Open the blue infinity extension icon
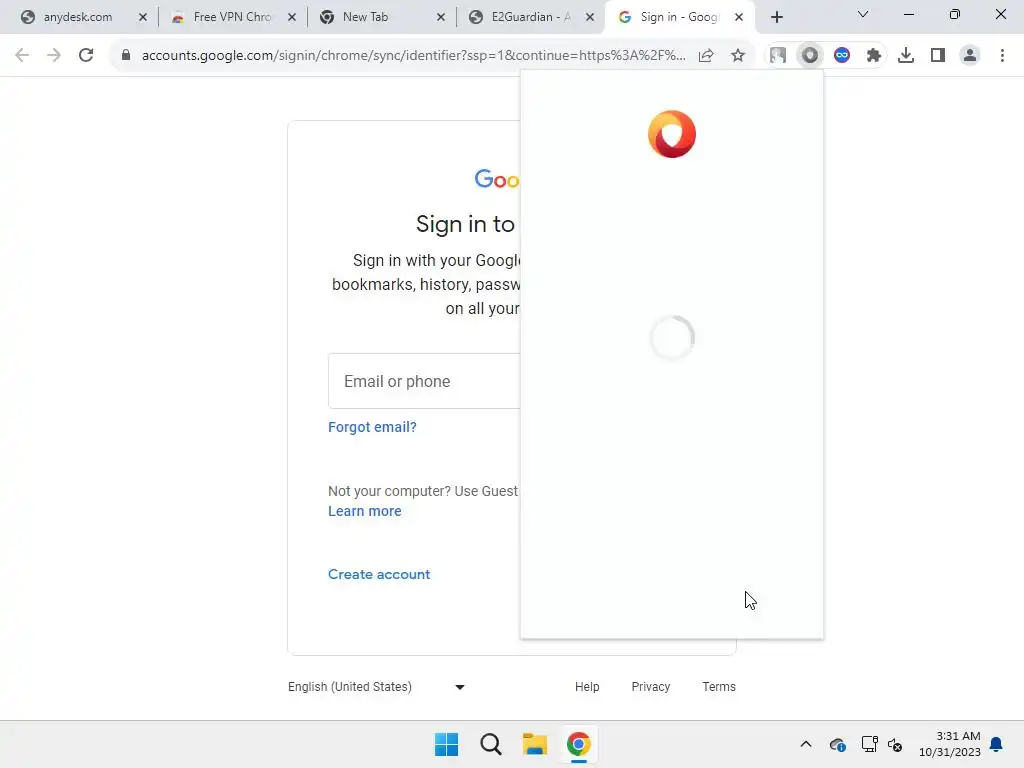1024x768 pixels. pos(842,56)
